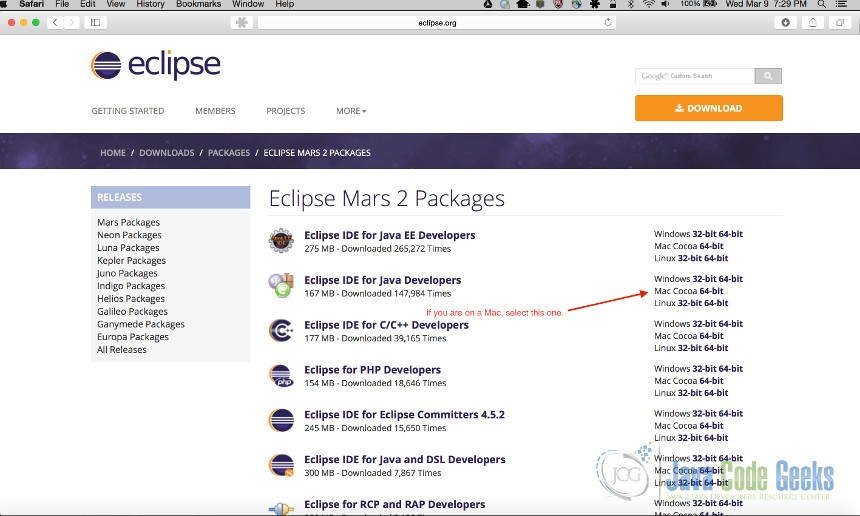The height and width of the screenshot is (516, 860).
Task: Open Eclipse IDE for Java EE Developers title
Action: tap(390, 235)
